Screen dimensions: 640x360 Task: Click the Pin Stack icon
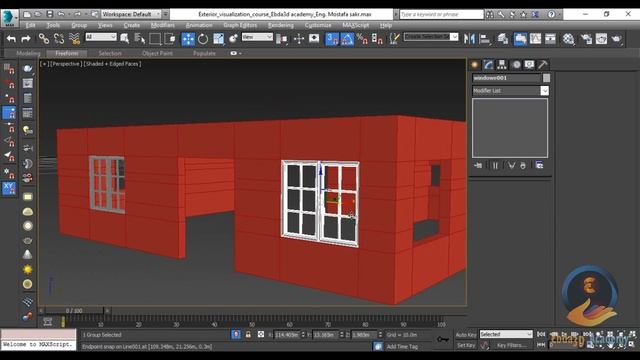(478, 165)
